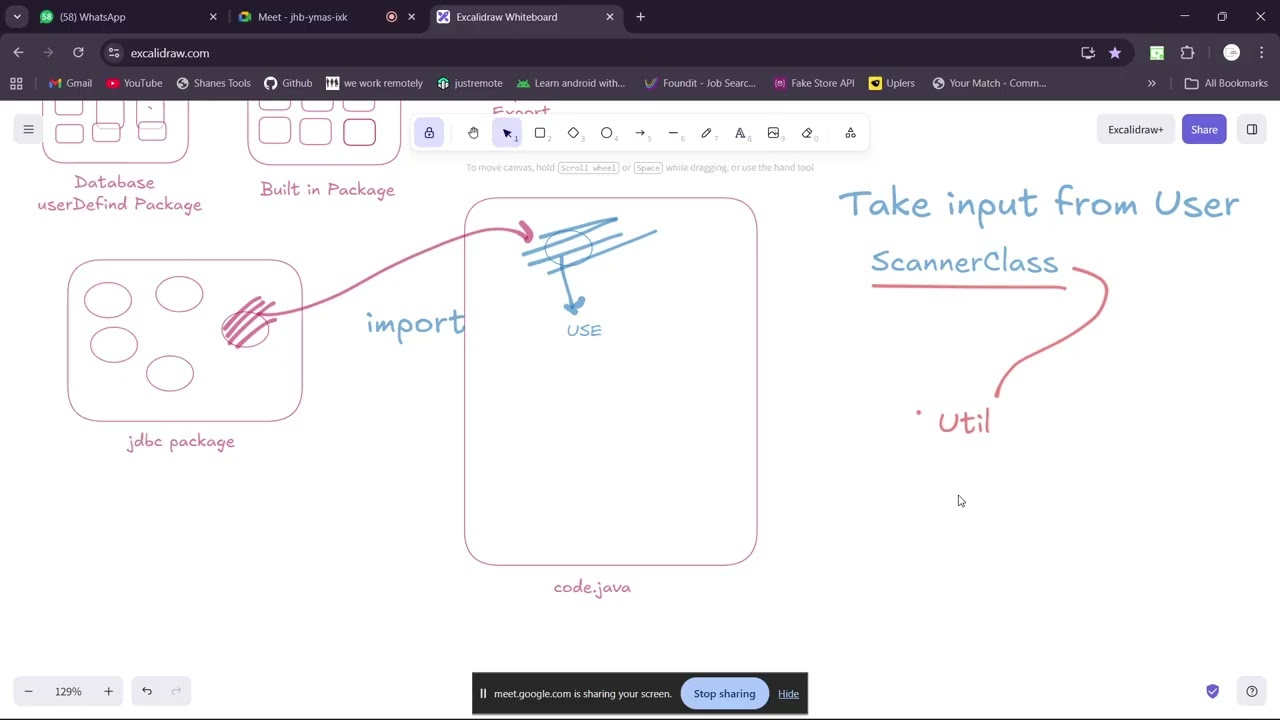The width and height of the screenshot is (1280, 720).
Task: Click the Share button
Action: point(1204,129)
